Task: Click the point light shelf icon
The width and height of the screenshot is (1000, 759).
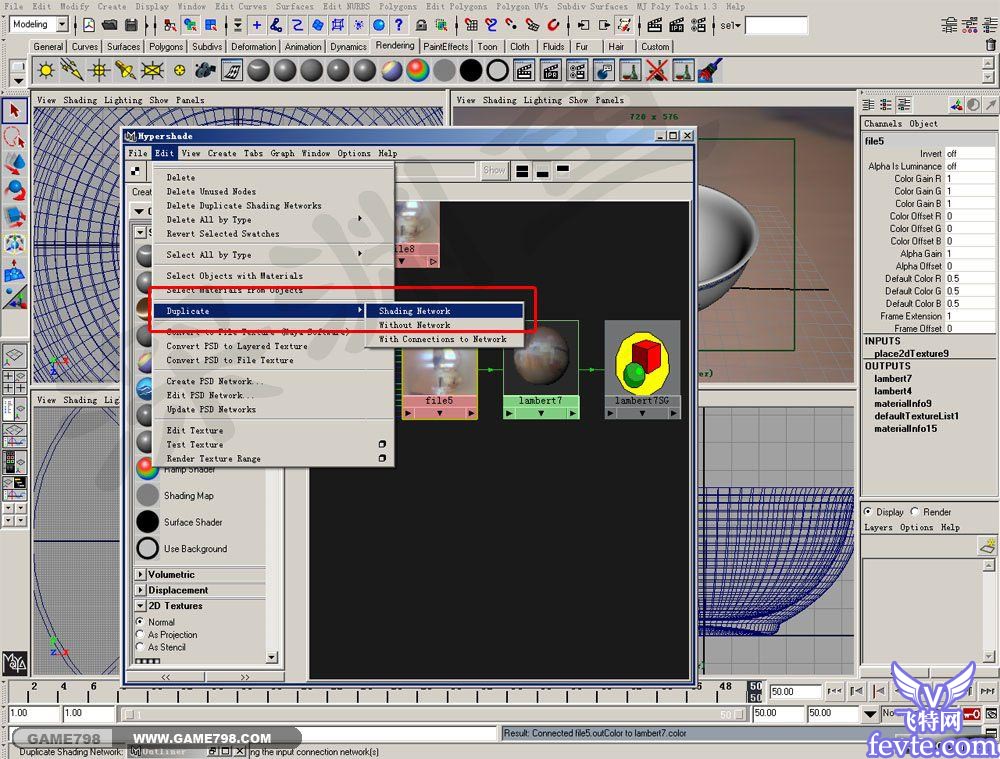Action: 99,70
